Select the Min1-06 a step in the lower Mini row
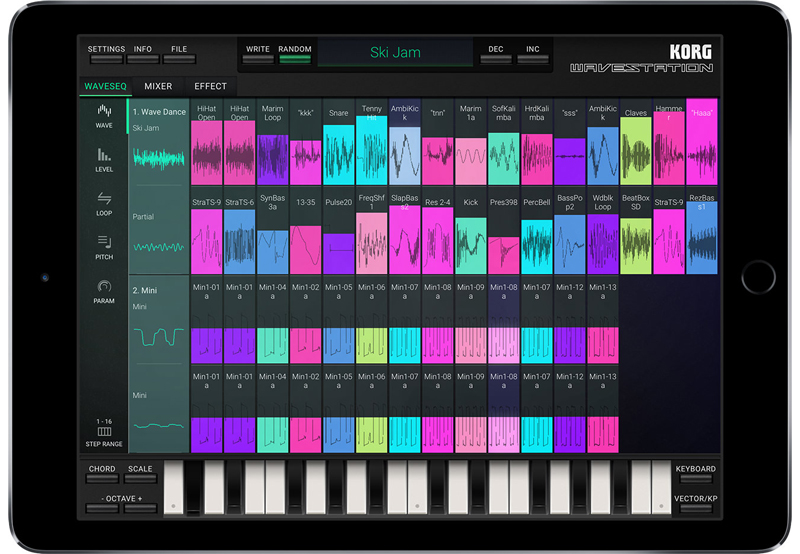This screenshot has width=800, height=554. coord(371,410)
